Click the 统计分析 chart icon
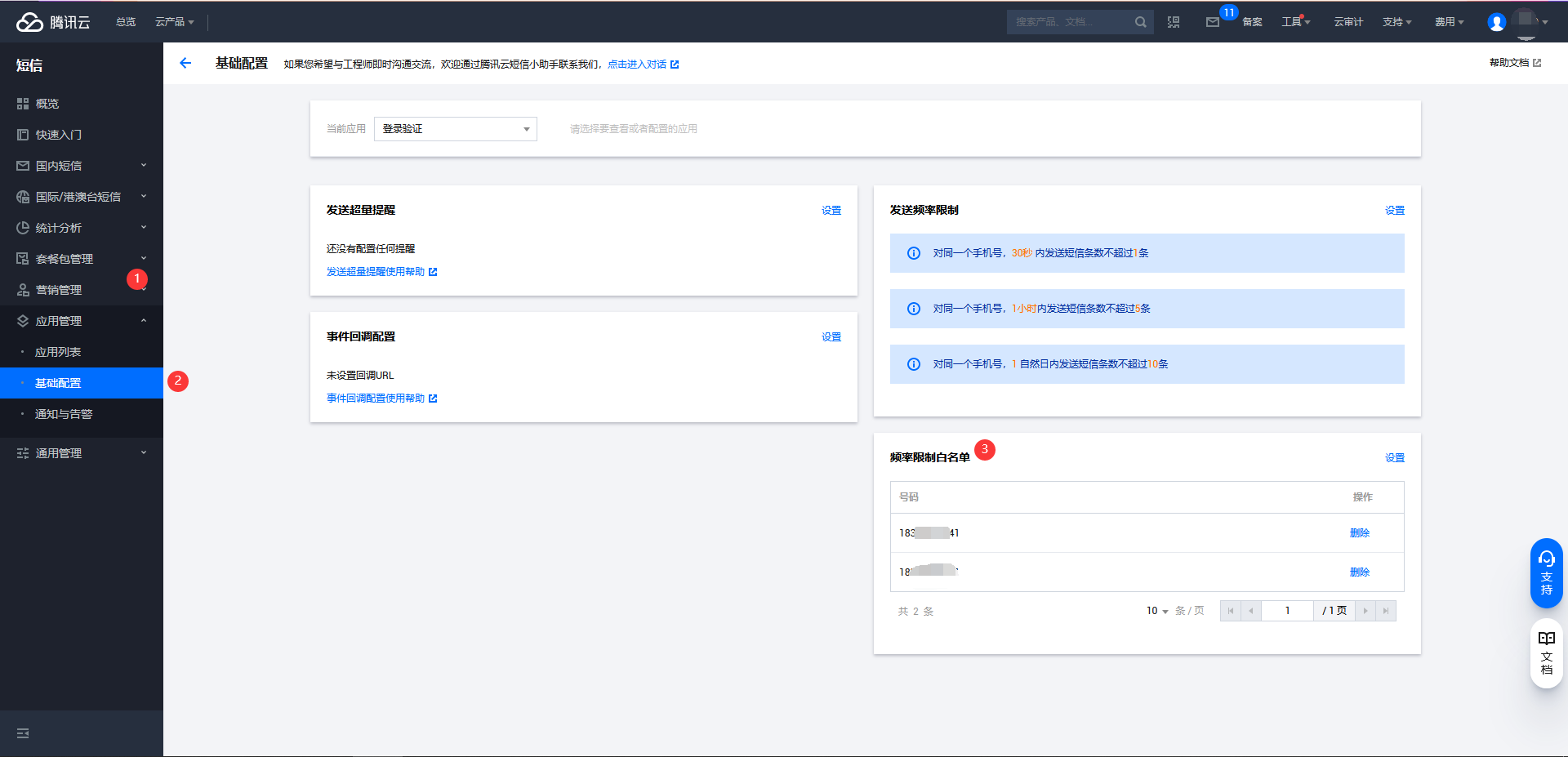This screenshot has height=757, width=1568. [23, 228]
